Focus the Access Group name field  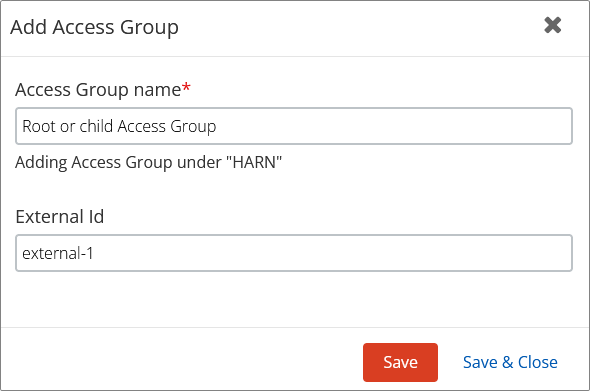[293, 126]
